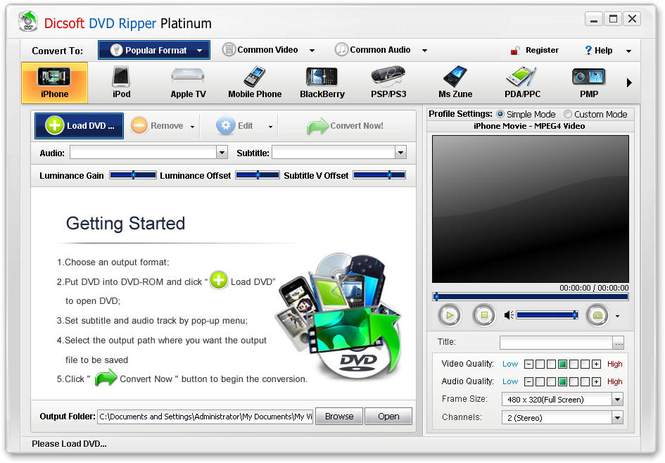Select the Ms Zune device profile
The height and width of the screenshot is (463, 665).
coord(455,83)
